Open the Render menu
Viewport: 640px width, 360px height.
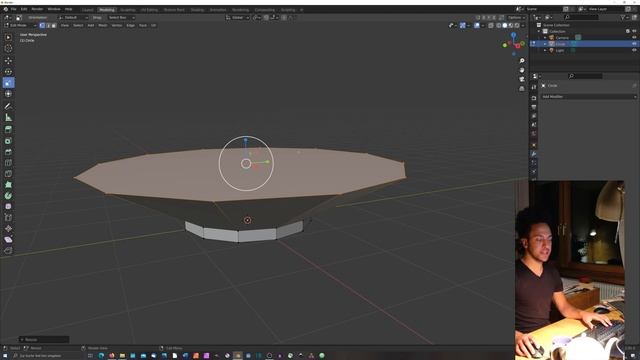37,9
